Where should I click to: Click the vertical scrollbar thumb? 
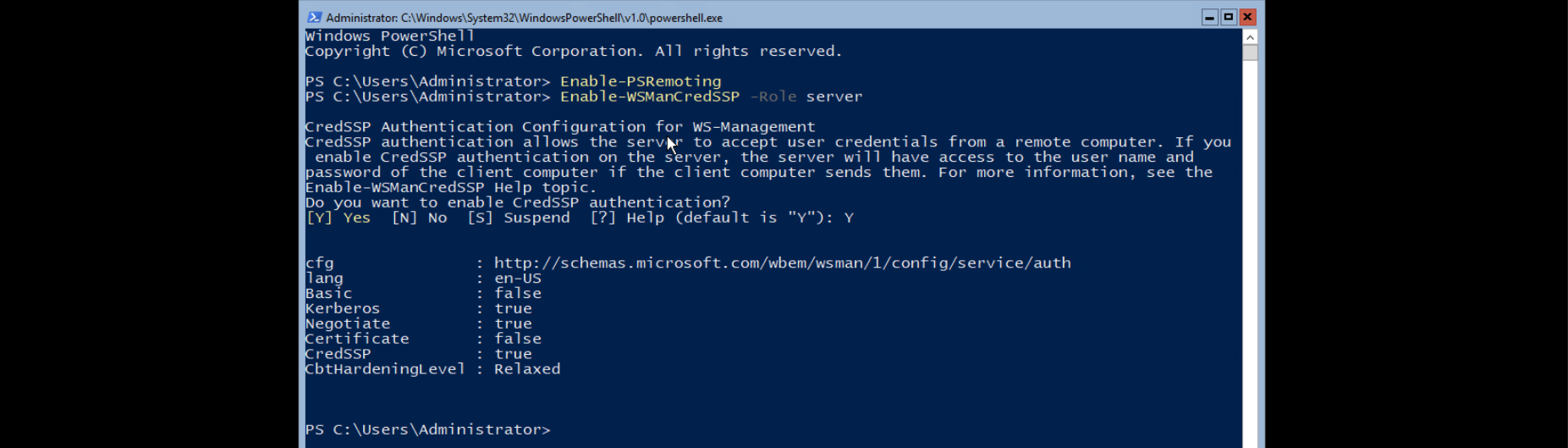[x=1250, y=53]
